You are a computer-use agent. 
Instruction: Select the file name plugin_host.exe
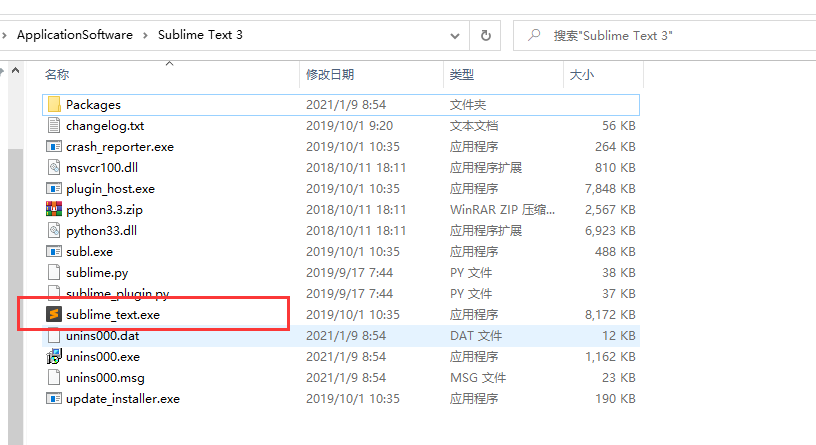[110, 189]
